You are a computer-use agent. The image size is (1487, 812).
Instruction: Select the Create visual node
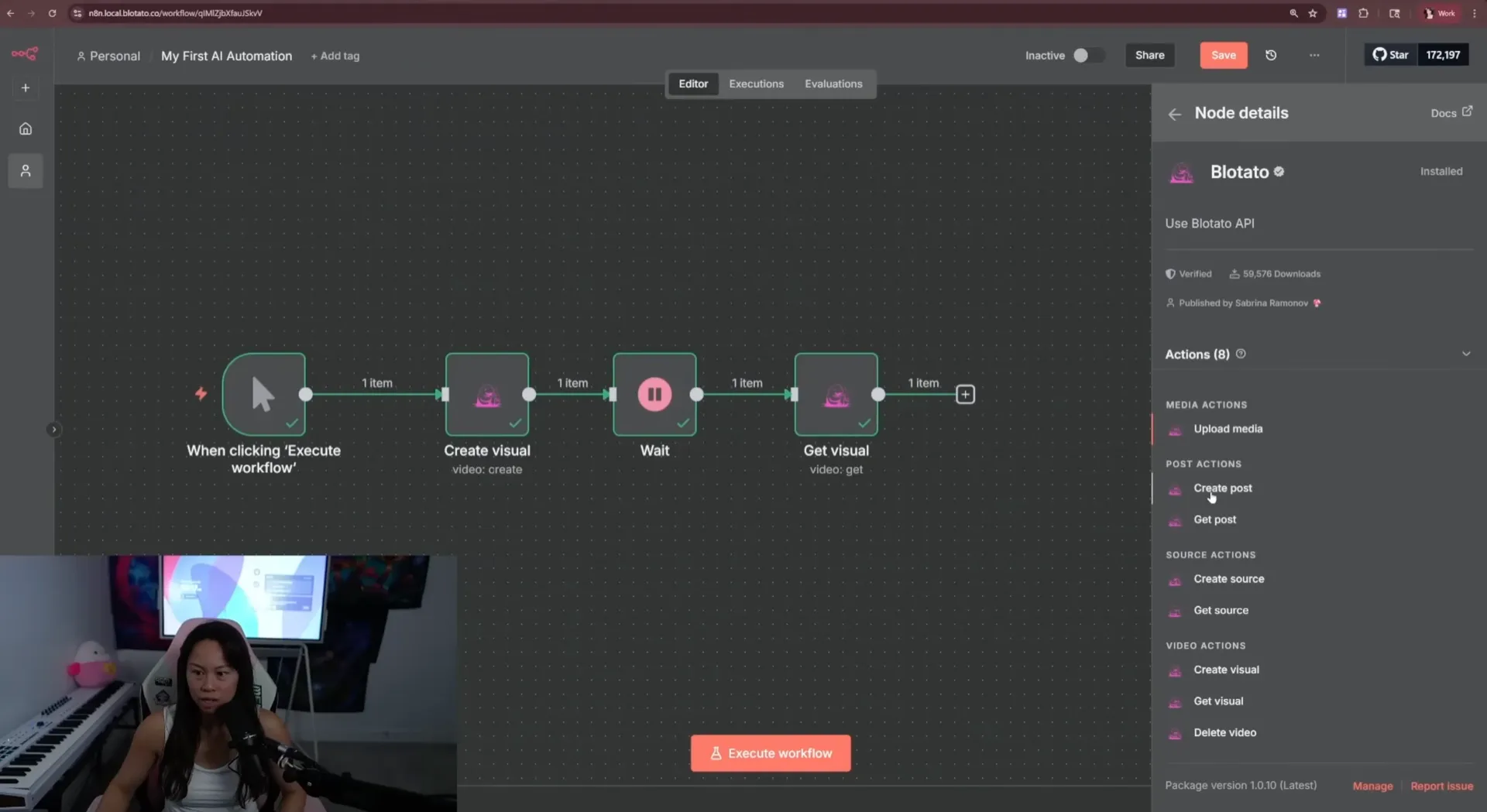tap(487, 394)
